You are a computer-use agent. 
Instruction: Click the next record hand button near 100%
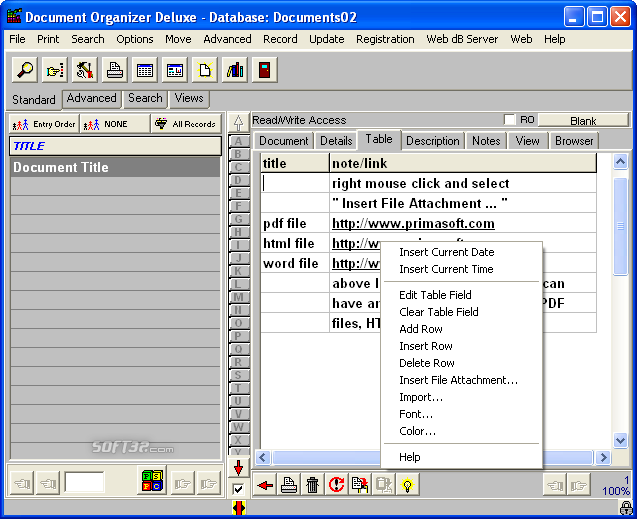(x=578, y=485)
